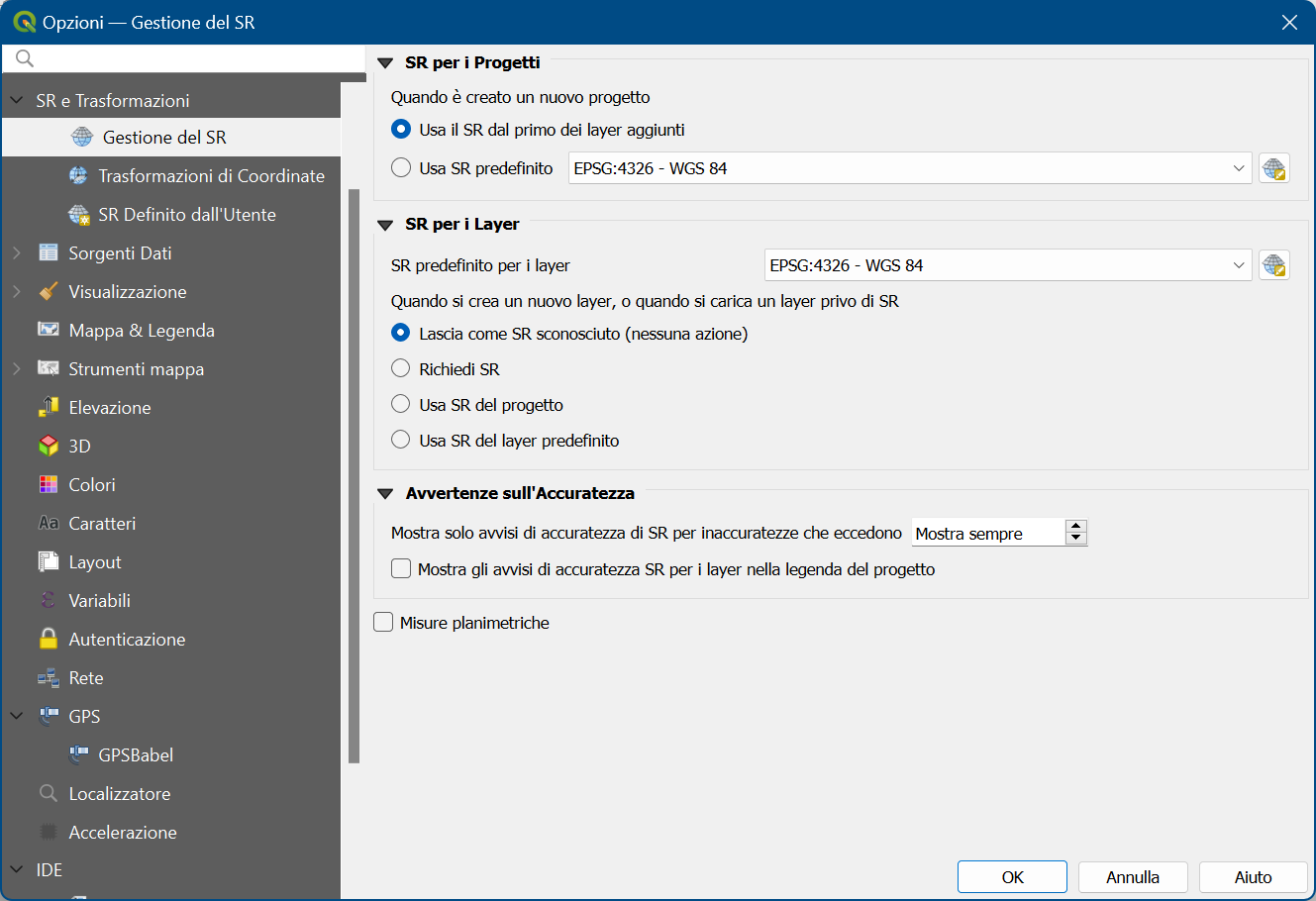
Task: Open help with Aiuto button
Action: coord(1254,877)
